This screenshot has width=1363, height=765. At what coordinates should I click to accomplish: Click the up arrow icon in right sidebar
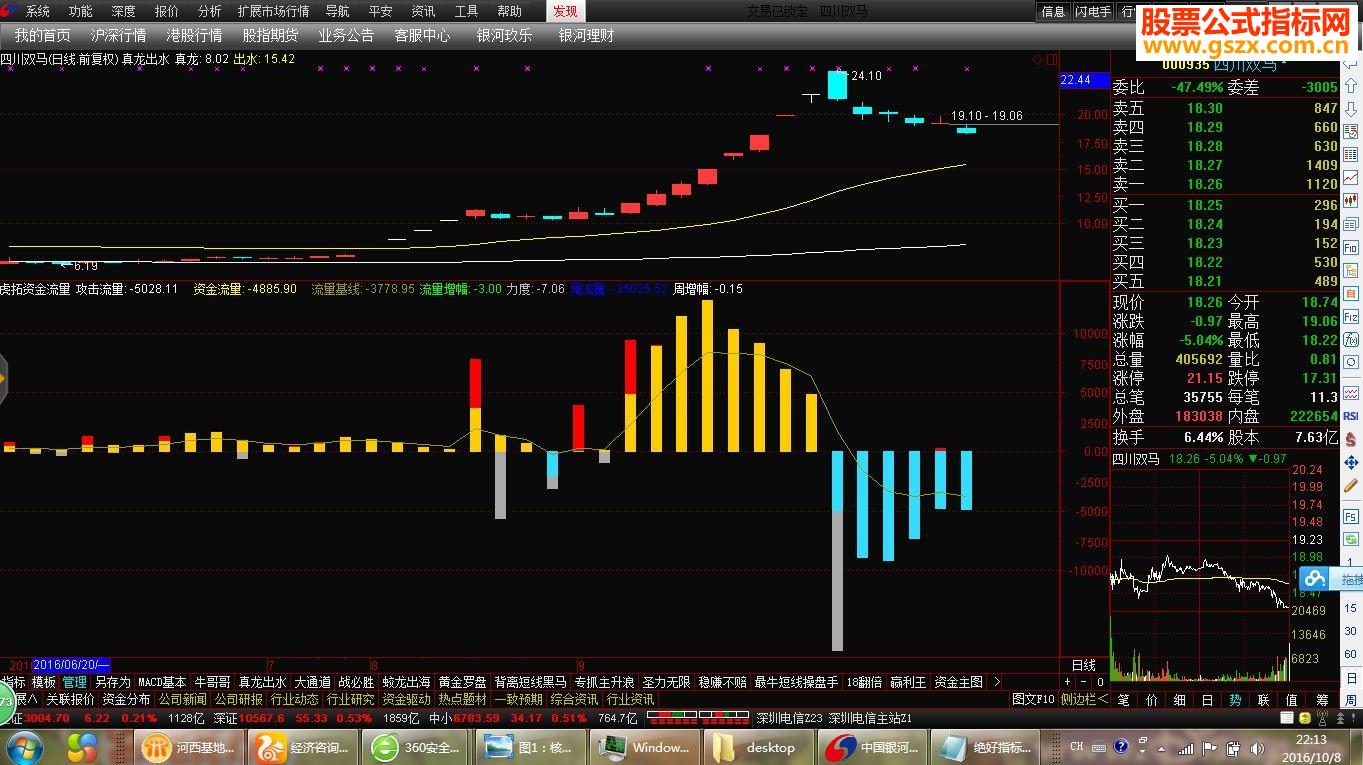pos(1350,84)
